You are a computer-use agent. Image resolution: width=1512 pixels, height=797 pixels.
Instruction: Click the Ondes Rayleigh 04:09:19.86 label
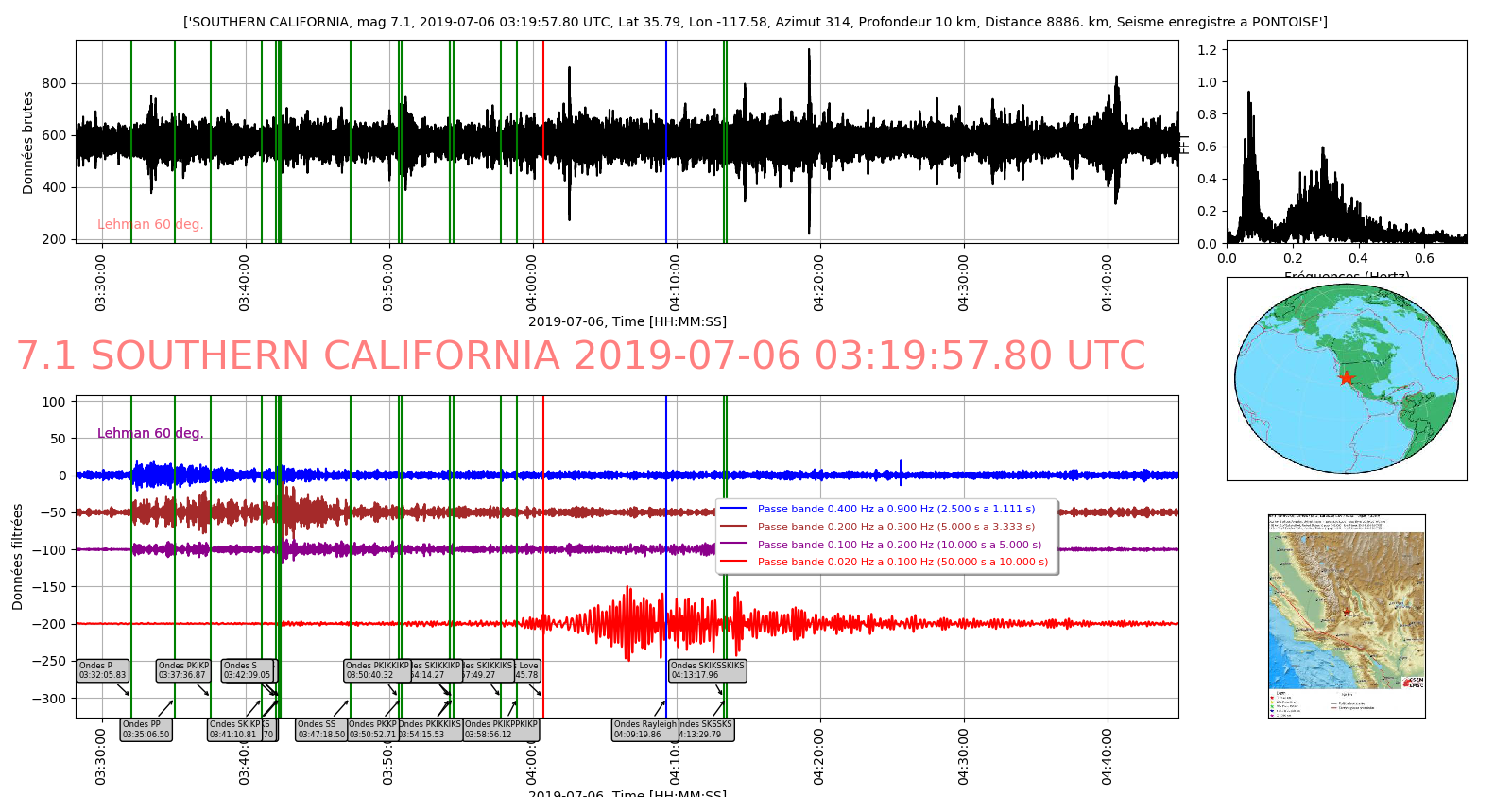tap(644, 729)
